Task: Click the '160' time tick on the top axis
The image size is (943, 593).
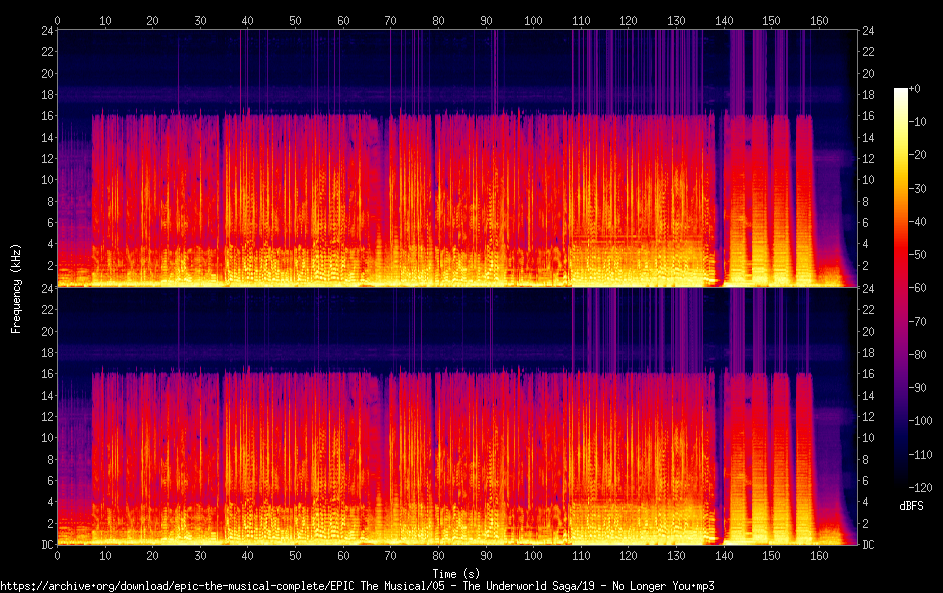Action: [819, 20]
